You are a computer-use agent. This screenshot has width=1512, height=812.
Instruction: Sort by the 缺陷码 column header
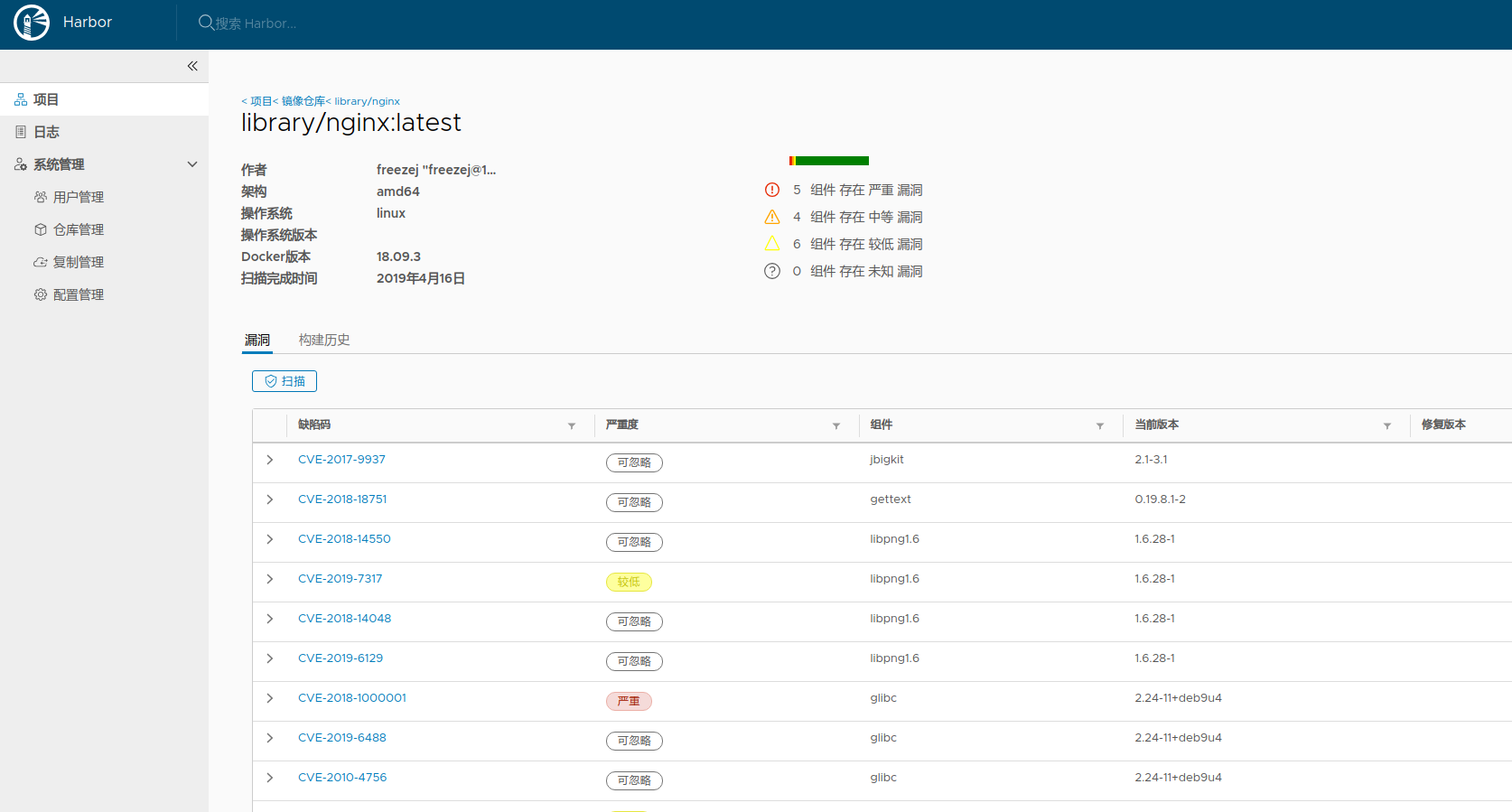point(314,425)
